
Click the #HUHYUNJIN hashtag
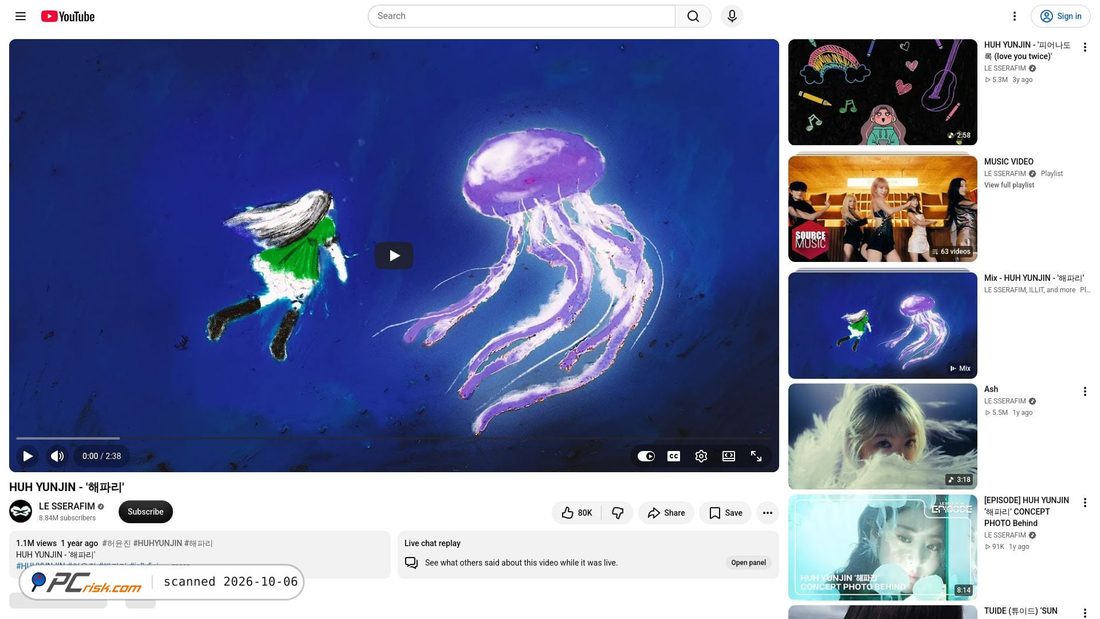click(x=157, y=543)
